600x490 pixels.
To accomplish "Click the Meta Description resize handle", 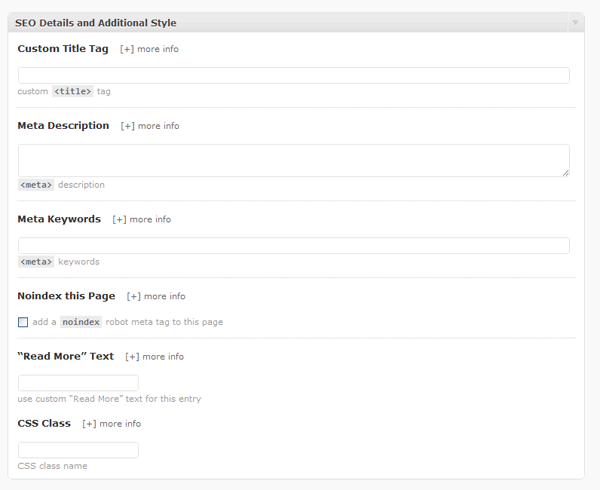I will 565,172.
